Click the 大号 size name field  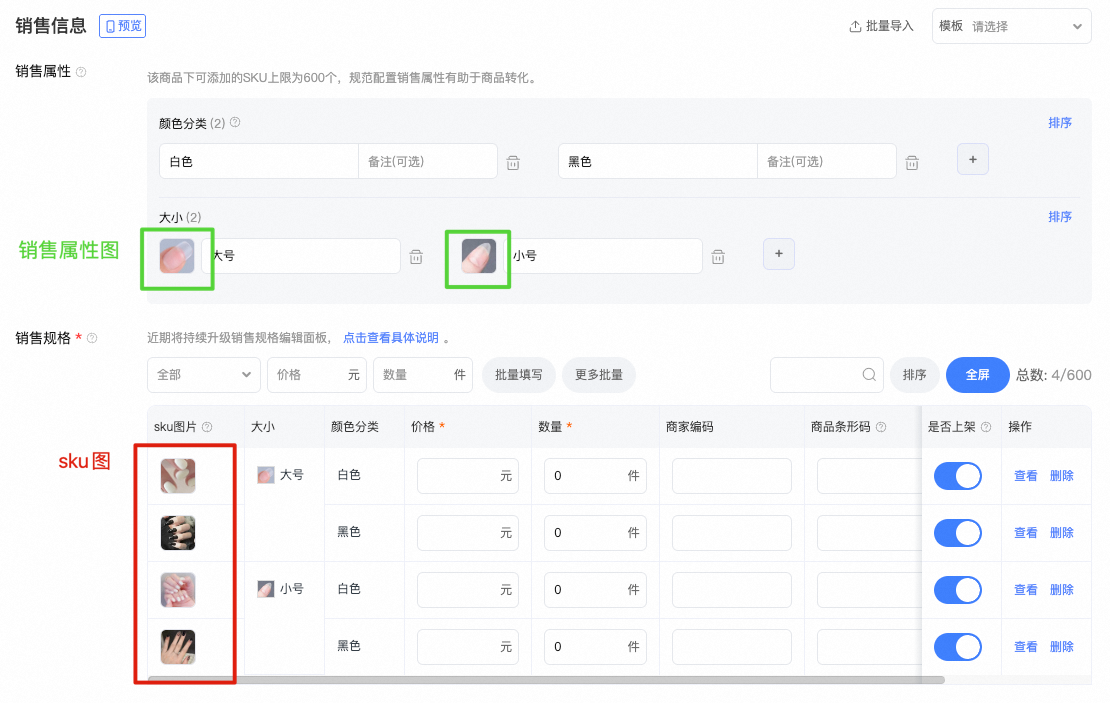pos(301,256)
